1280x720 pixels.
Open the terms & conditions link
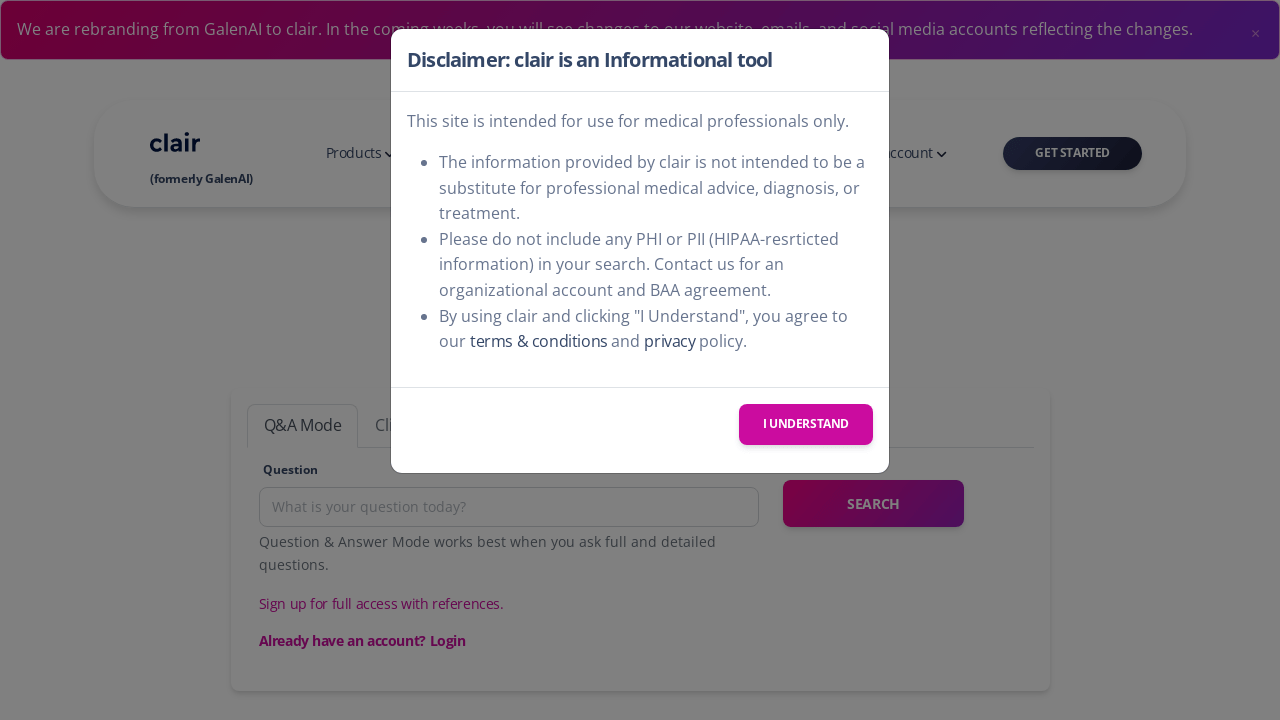[538, 341]
